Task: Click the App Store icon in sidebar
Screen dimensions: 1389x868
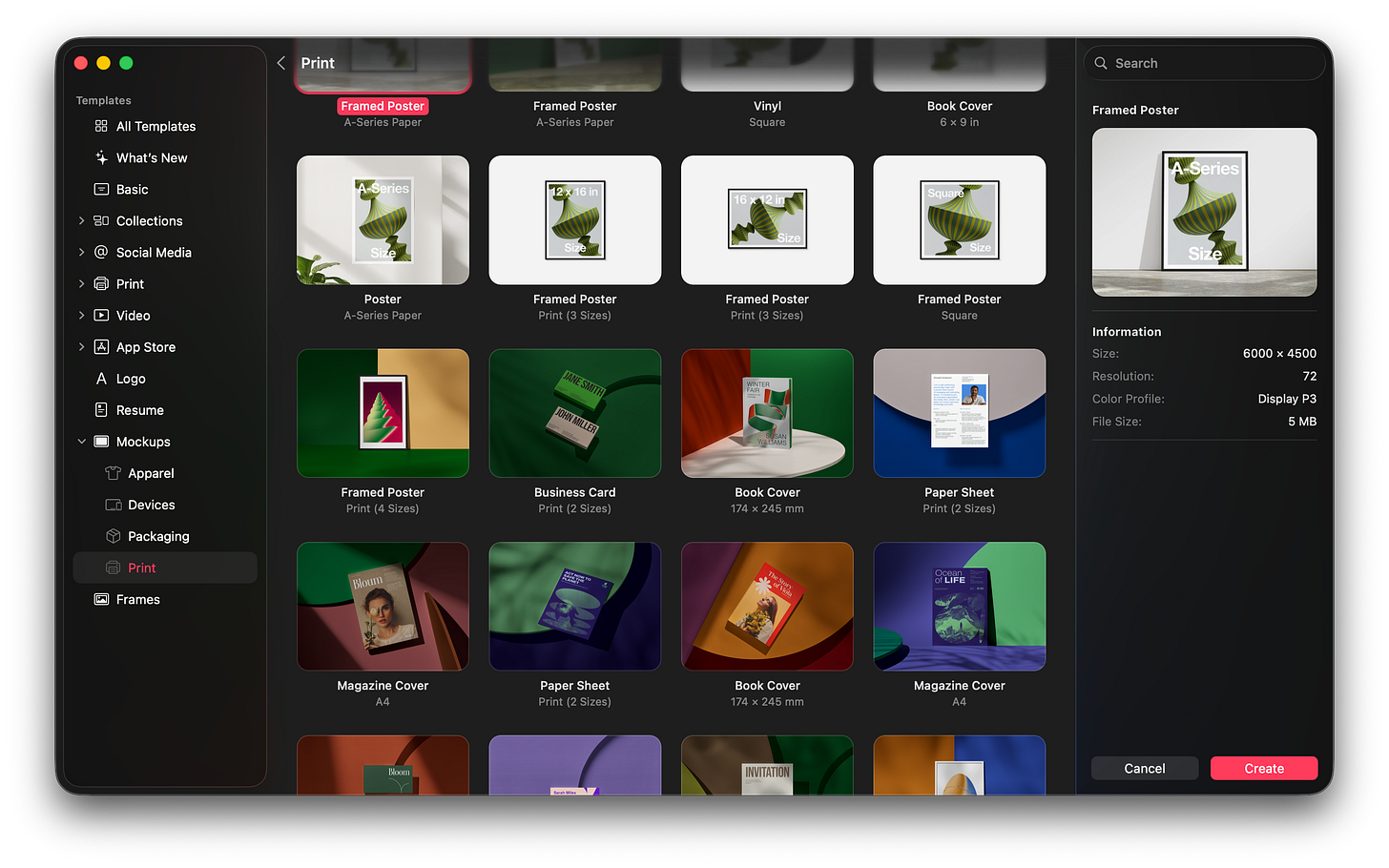Action: pos(101,346)
